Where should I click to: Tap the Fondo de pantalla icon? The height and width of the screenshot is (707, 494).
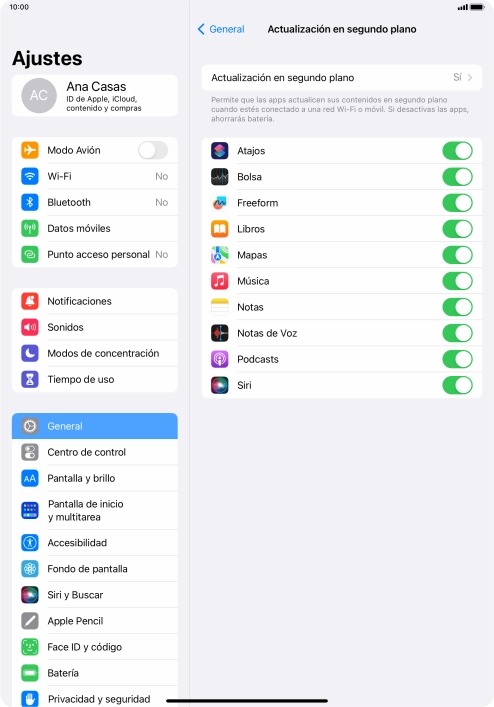(30, 569)
